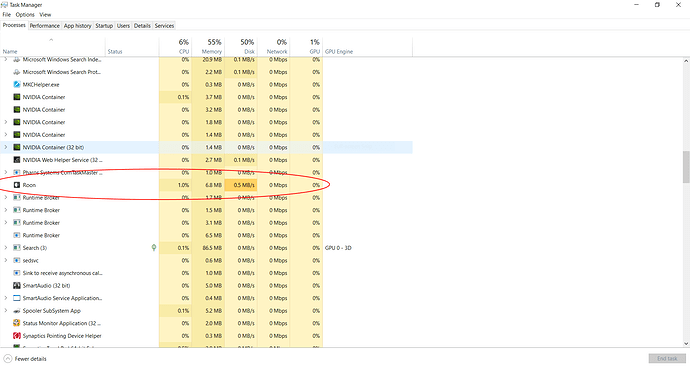Click the GPU 0 - 3D engine text
Image resolution: width=690 pixels, height=369 pixels.
(x=338, y=248)
